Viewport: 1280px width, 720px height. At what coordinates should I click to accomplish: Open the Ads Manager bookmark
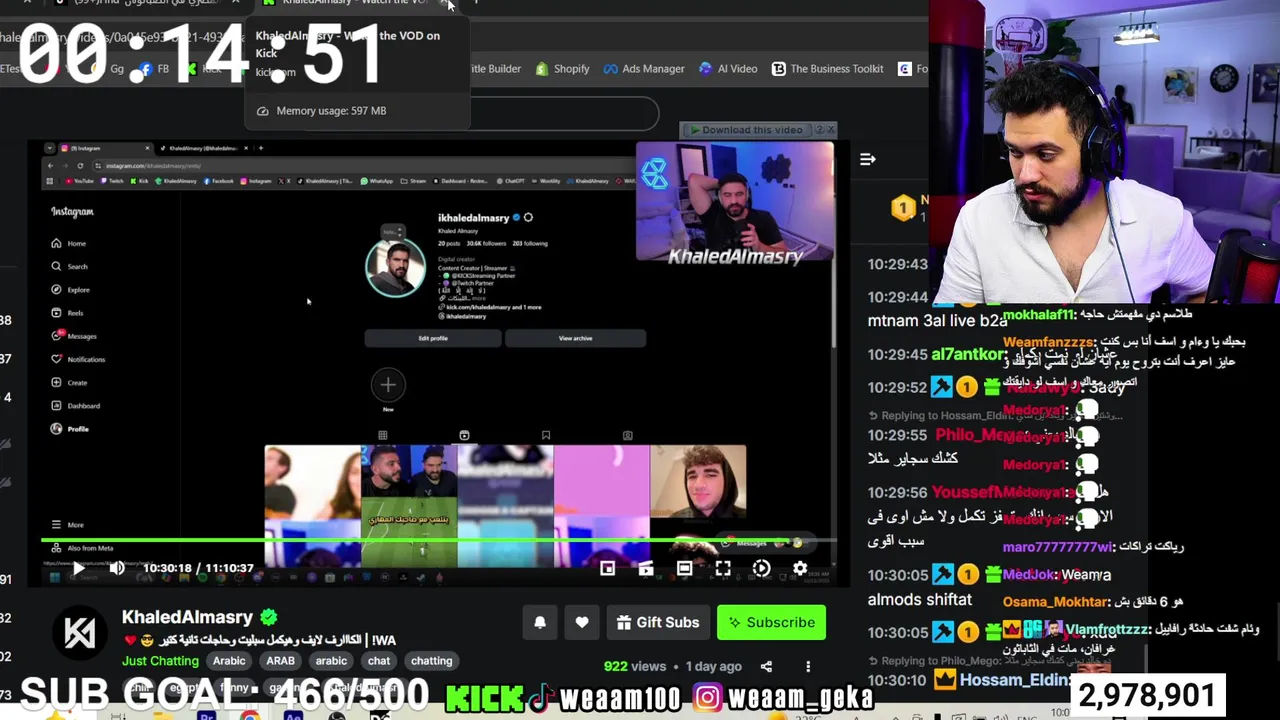[643, 69]
